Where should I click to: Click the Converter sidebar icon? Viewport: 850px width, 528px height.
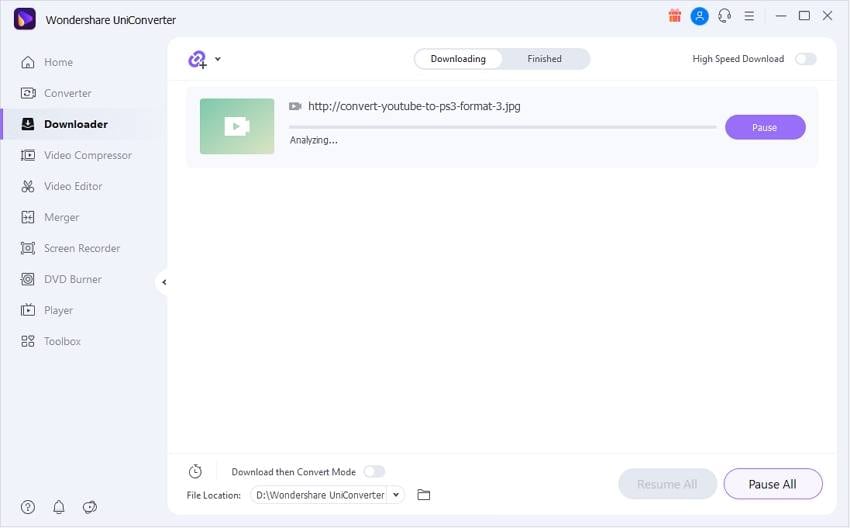[28, 93]
